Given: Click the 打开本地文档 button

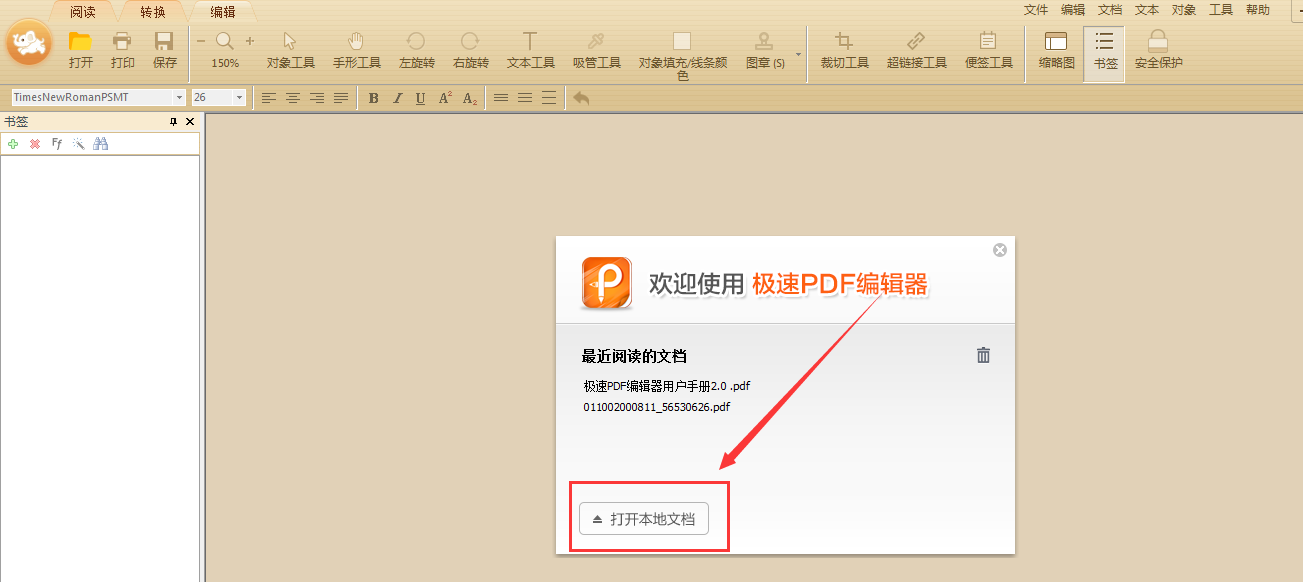Looking at the screenshot, I should tap(644, 519).
